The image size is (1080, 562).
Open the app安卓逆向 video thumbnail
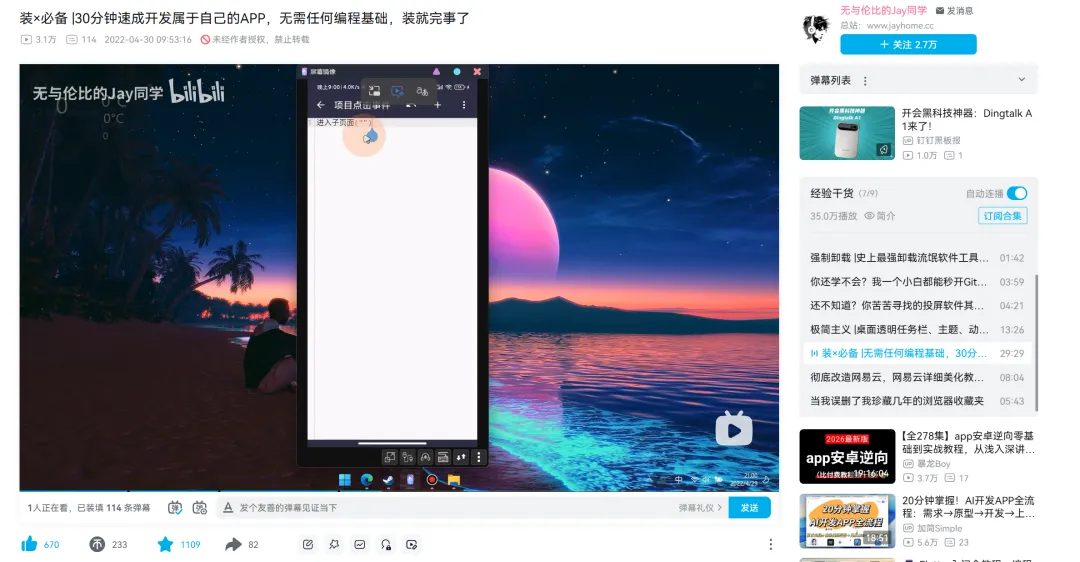click(x=847, y=456)
